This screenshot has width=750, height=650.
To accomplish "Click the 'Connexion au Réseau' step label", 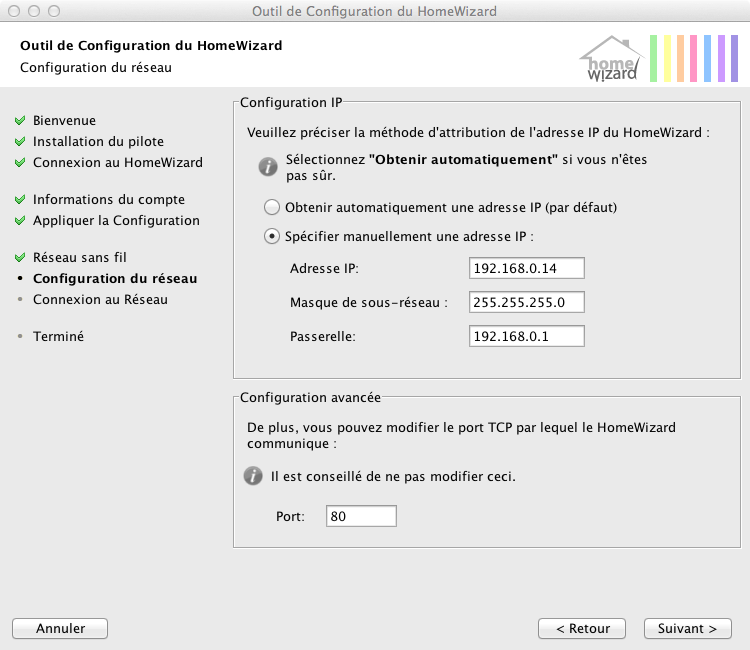I will coord(100,299).
